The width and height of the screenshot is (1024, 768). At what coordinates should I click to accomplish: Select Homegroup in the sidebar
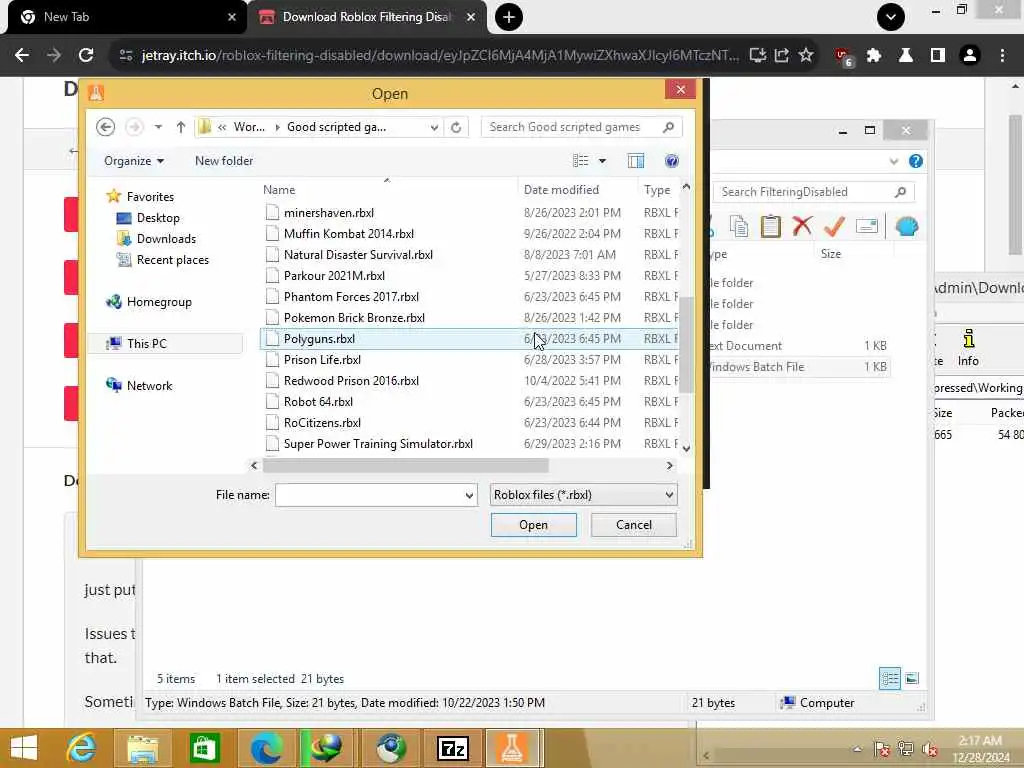[x=159, y=302]
